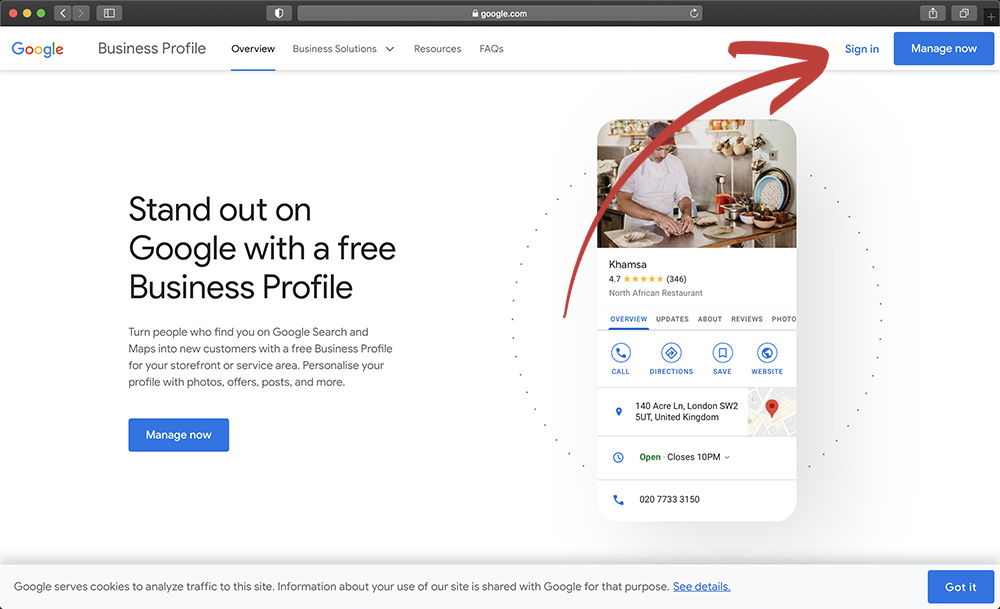Open the Overview navigation tab

coord(253,48)
